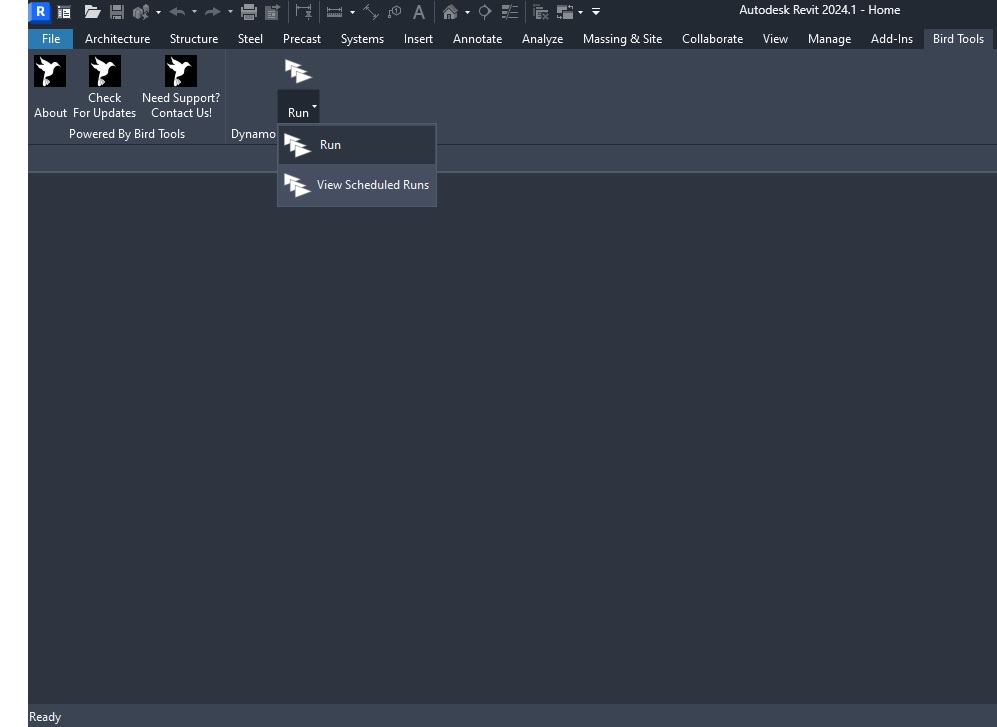The image size is (997, 727).
Task: Select the Measure ruler tool
Action: [x=334, y=11]
